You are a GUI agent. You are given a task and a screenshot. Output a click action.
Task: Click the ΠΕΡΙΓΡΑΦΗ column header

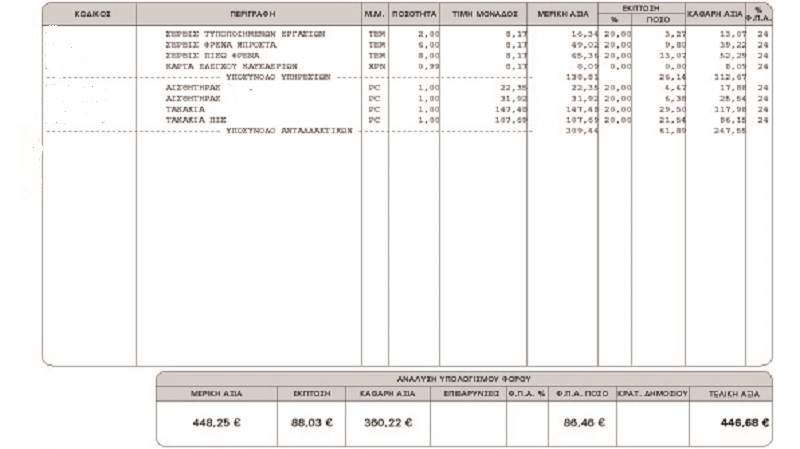(x=253, y=14)
